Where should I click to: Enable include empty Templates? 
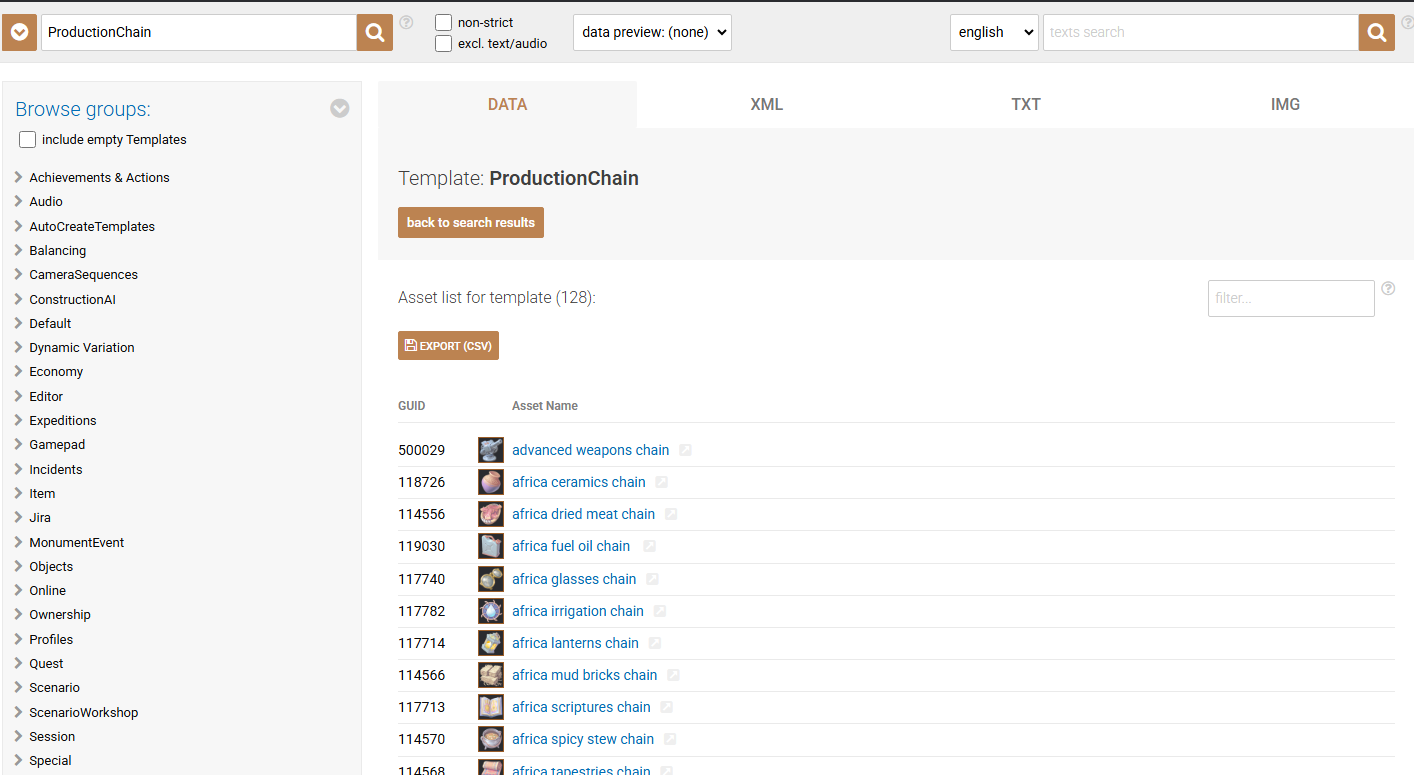(27, 139)
